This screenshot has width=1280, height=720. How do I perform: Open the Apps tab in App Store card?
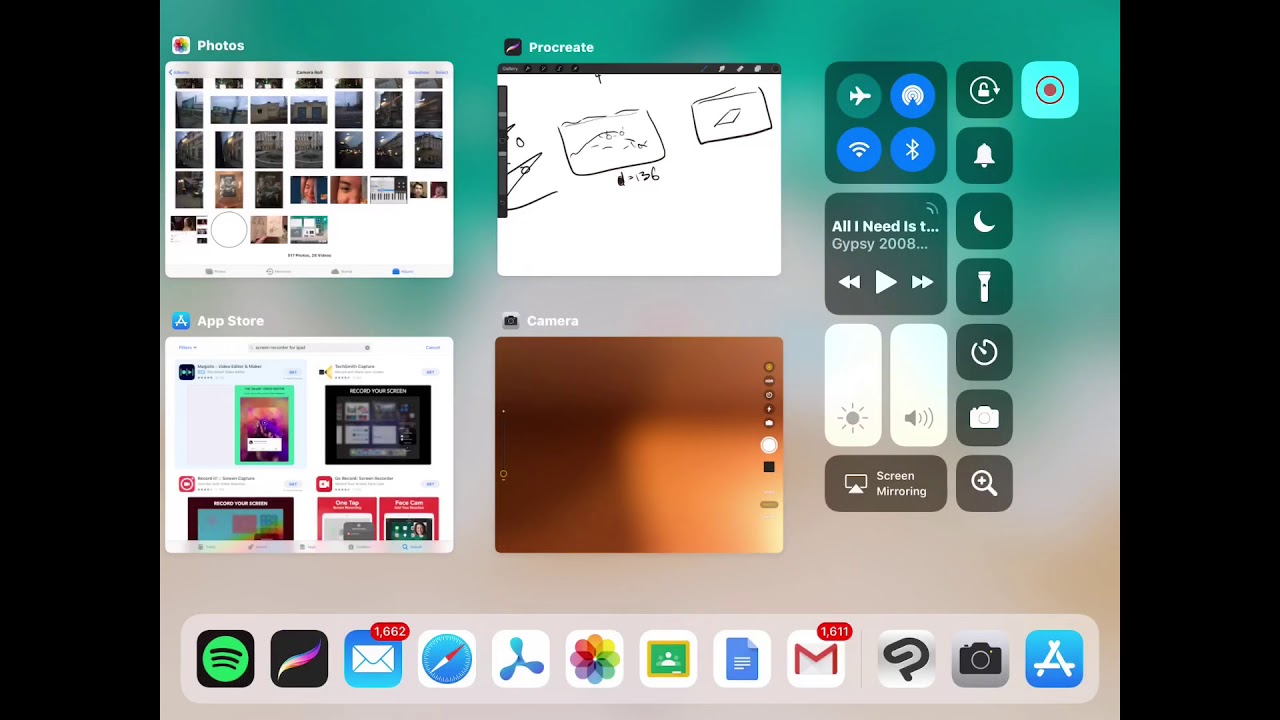coord(310,547)
